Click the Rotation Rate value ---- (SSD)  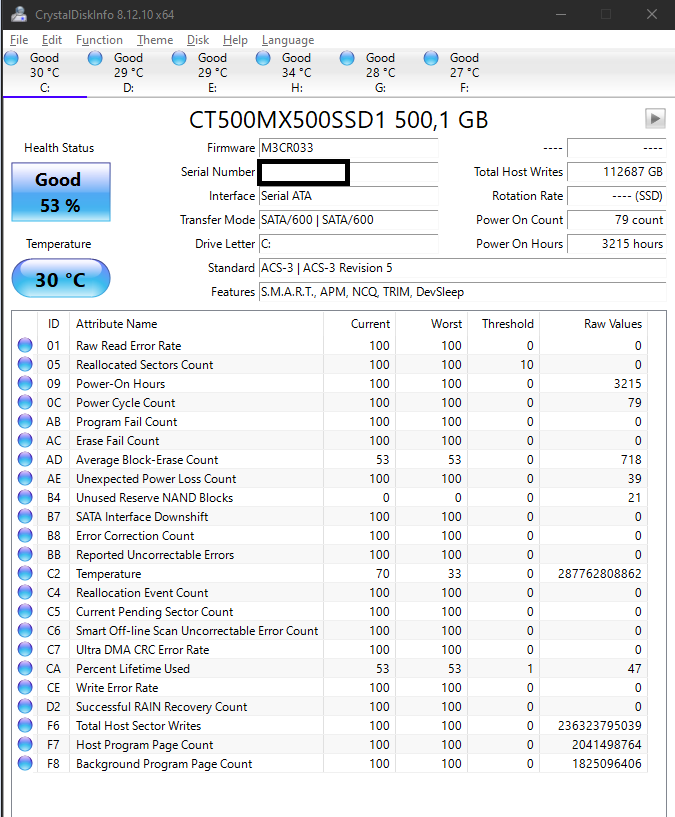point(617,196)
